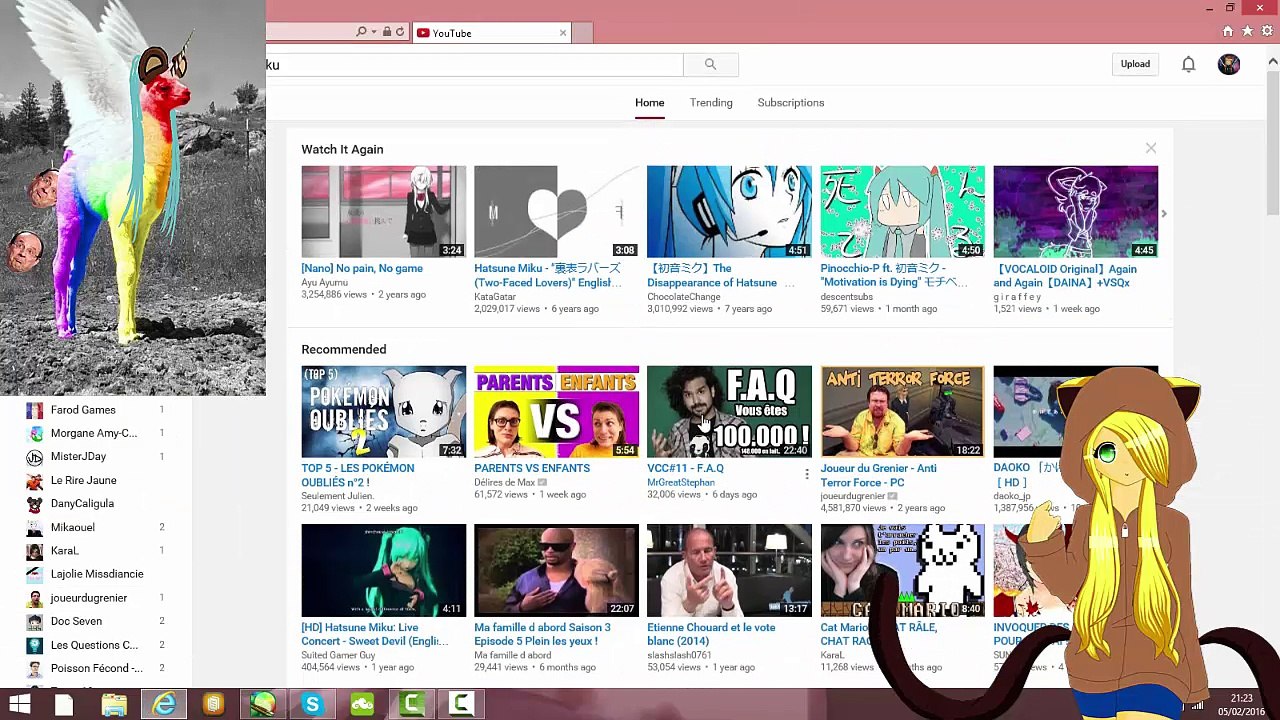
Task: Go to KataGatar channel link
Action: click(x=495, y=297)
